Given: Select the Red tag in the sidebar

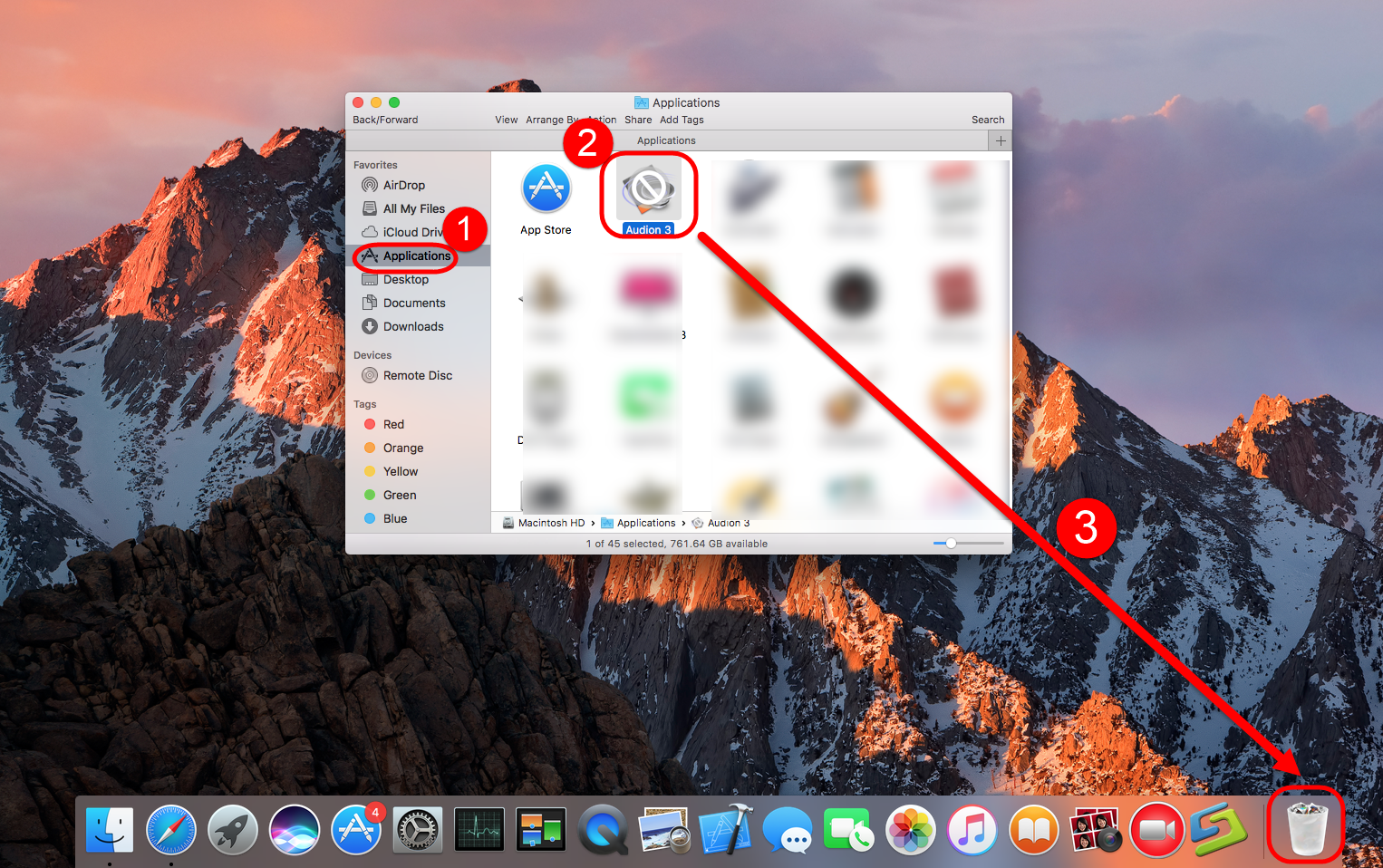Looking at the screenshot, I should pyautogui.click(x=393, y=424).
